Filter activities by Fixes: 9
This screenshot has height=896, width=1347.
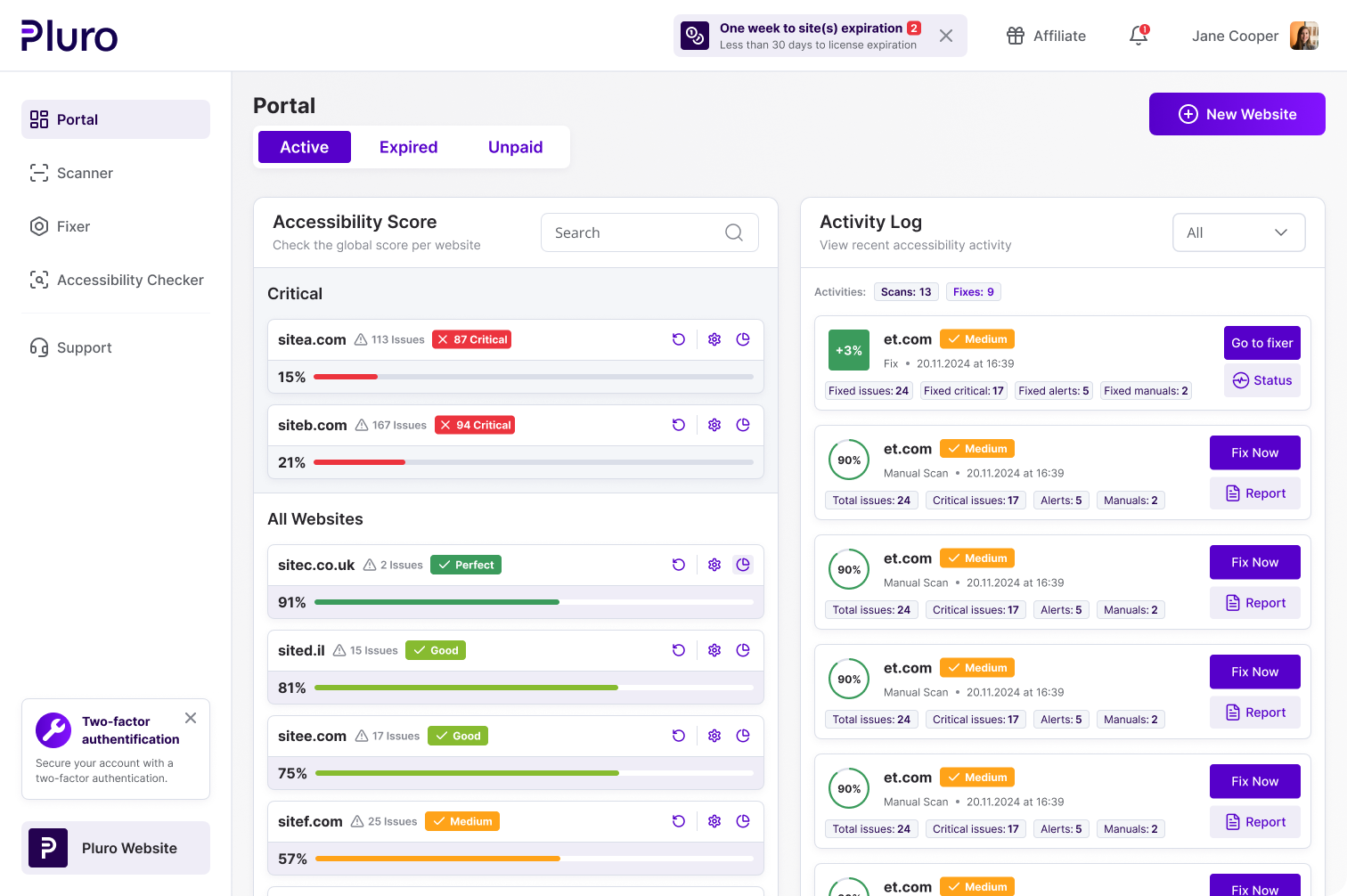(973, 291)
